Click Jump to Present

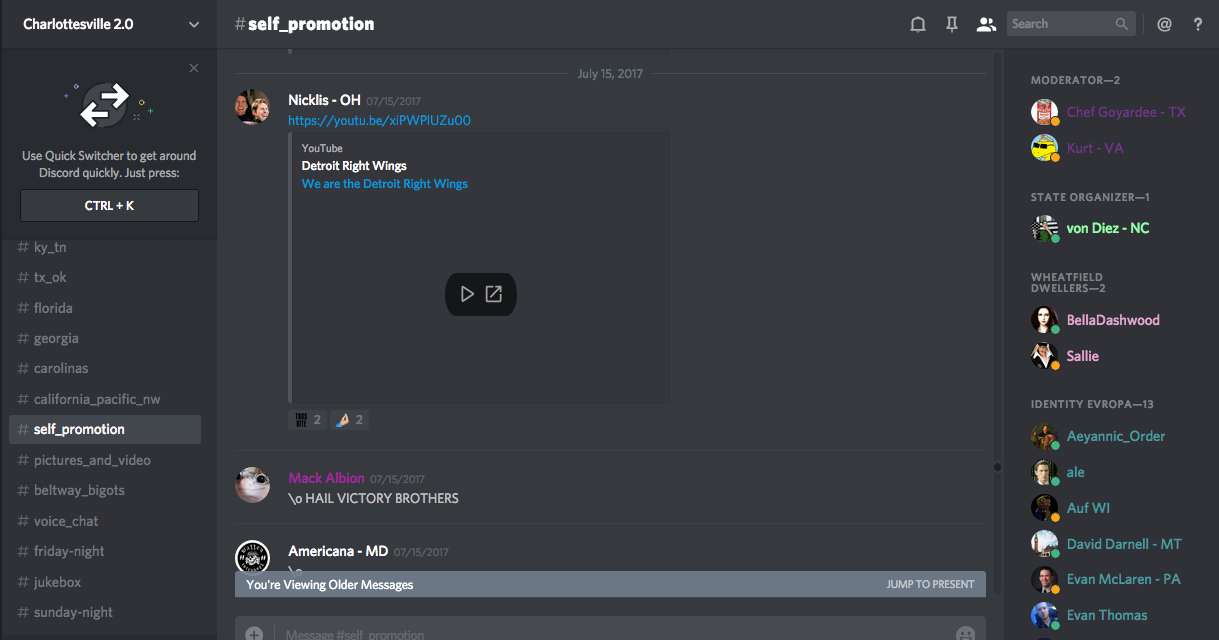click(x=930, y=584)
